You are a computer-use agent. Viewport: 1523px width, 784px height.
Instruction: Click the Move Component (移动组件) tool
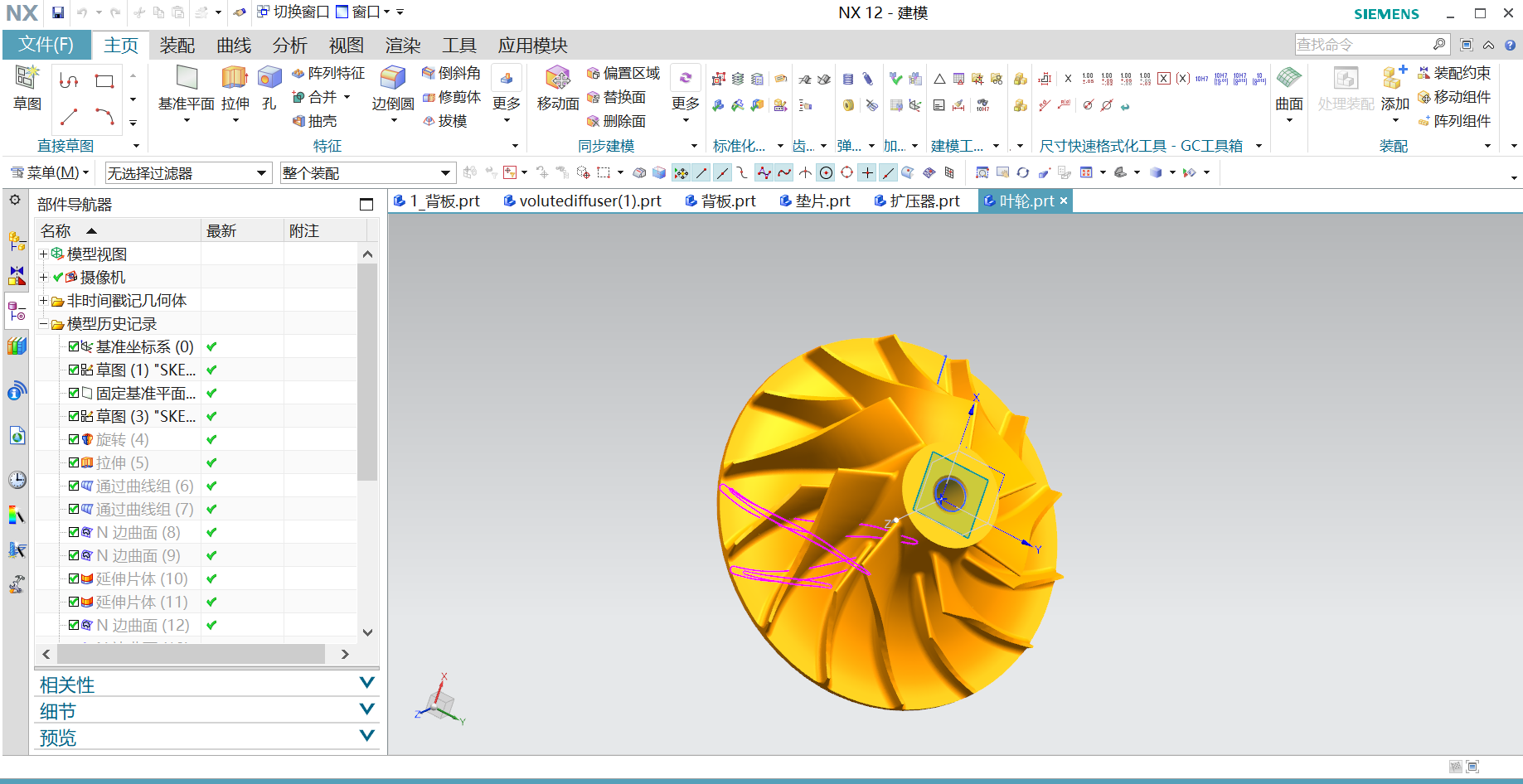click(1454, 97)
